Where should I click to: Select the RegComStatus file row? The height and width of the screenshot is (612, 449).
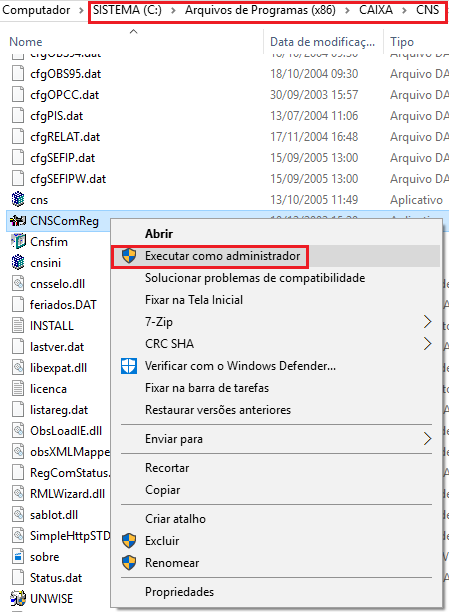point(61,473)
